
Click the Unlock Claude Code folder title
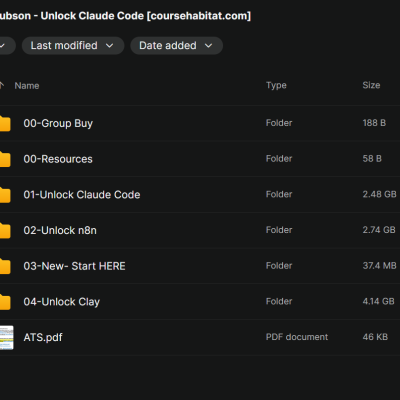pos(125,16)
